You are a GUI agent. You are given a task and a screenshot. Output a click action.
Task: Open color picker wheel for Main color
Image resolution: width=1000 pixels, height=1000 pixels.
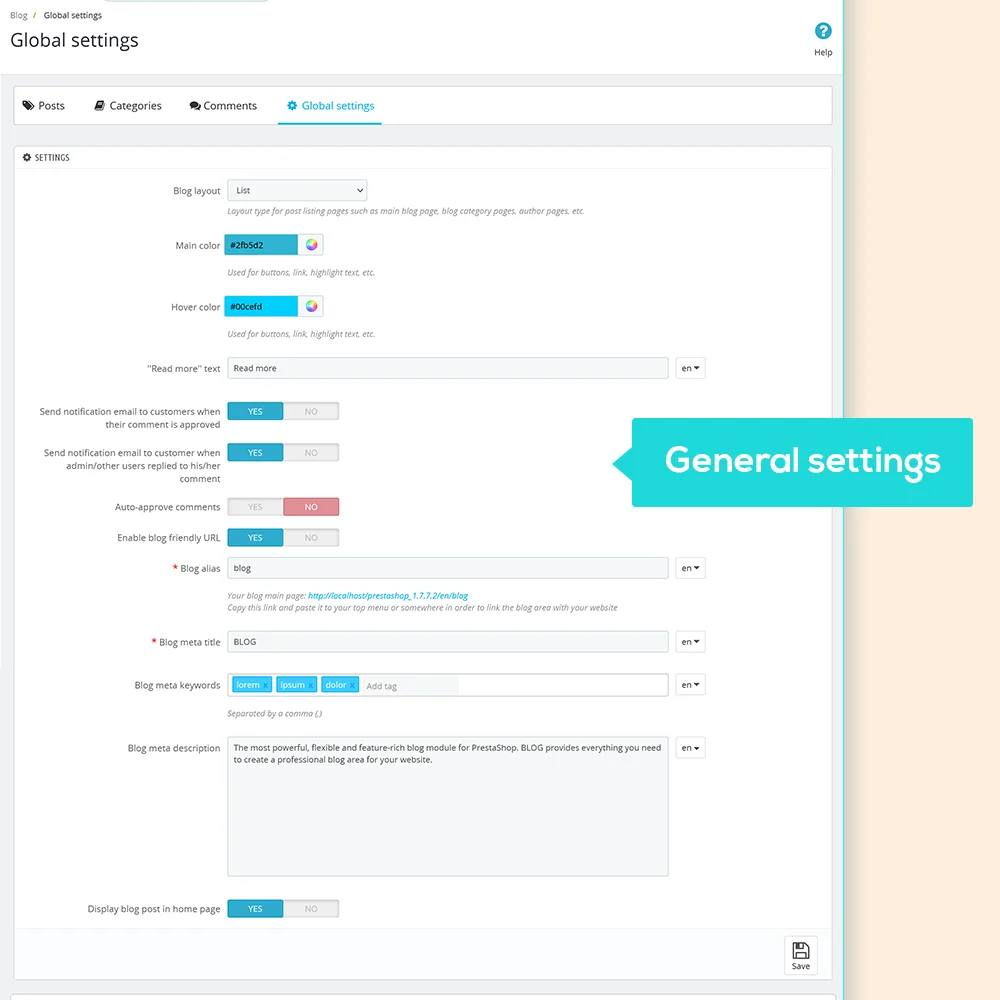click(x=311, y=245)
